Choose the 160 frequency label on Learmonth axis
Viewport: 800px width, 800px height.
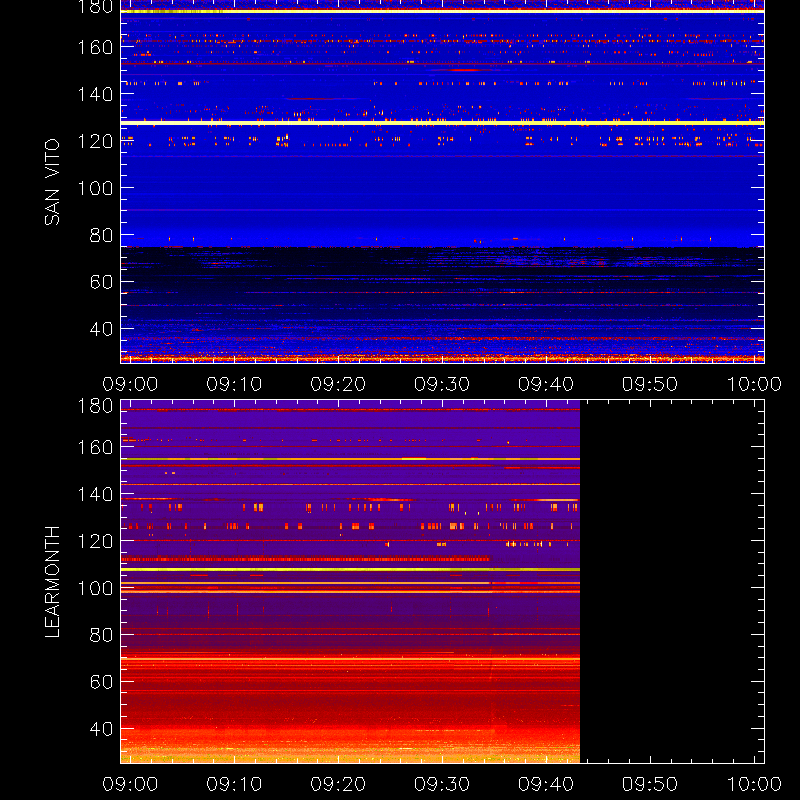point(95,447)
